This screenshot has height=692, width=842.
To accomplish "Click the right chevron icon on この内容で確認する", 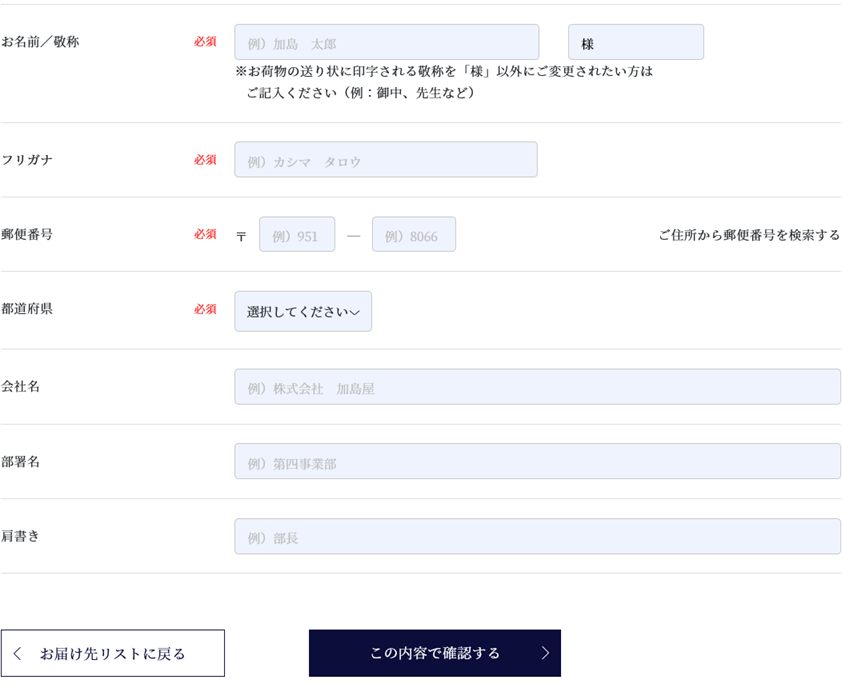I will tap(546, 653).
